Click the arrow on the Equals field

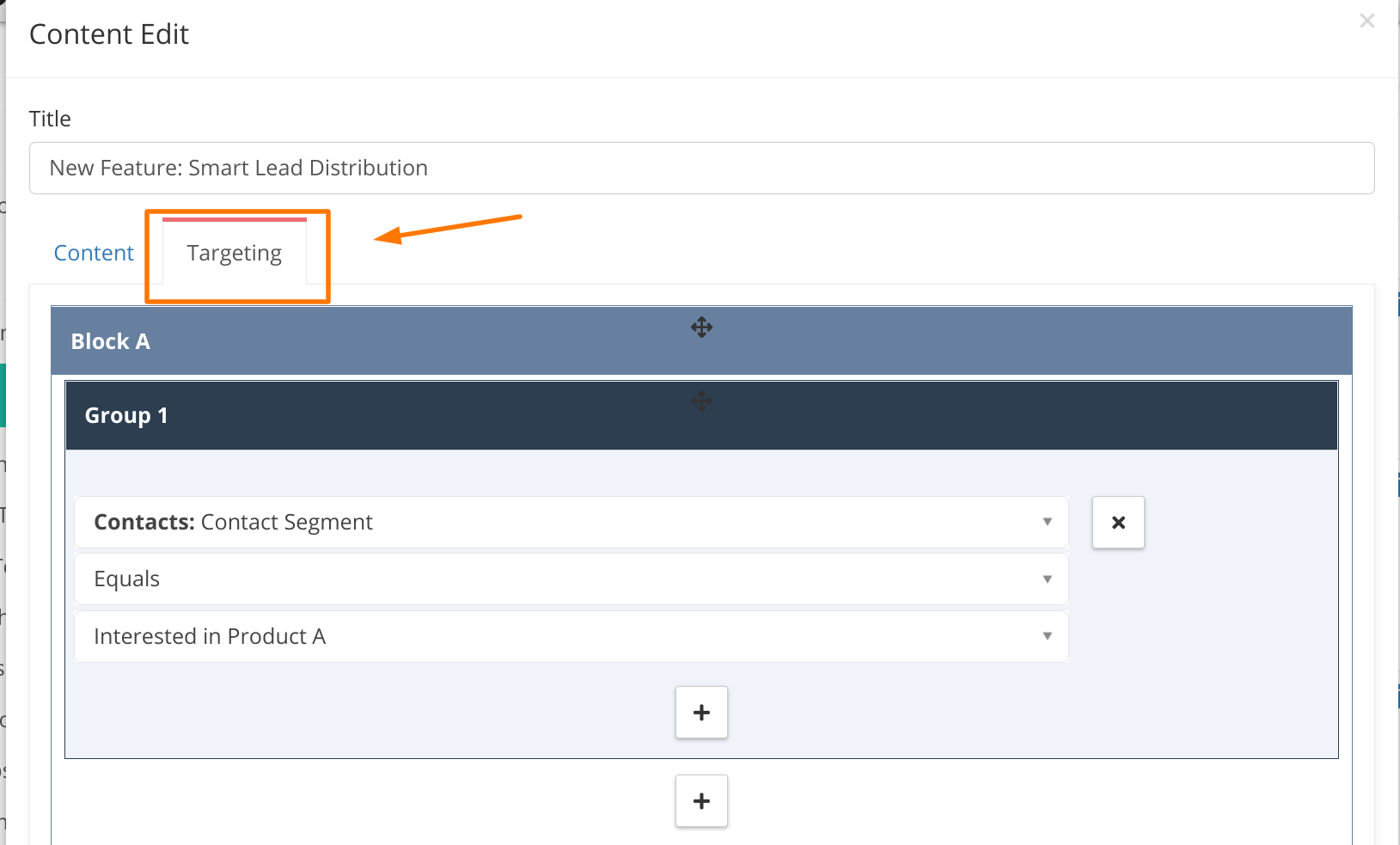1047,579
